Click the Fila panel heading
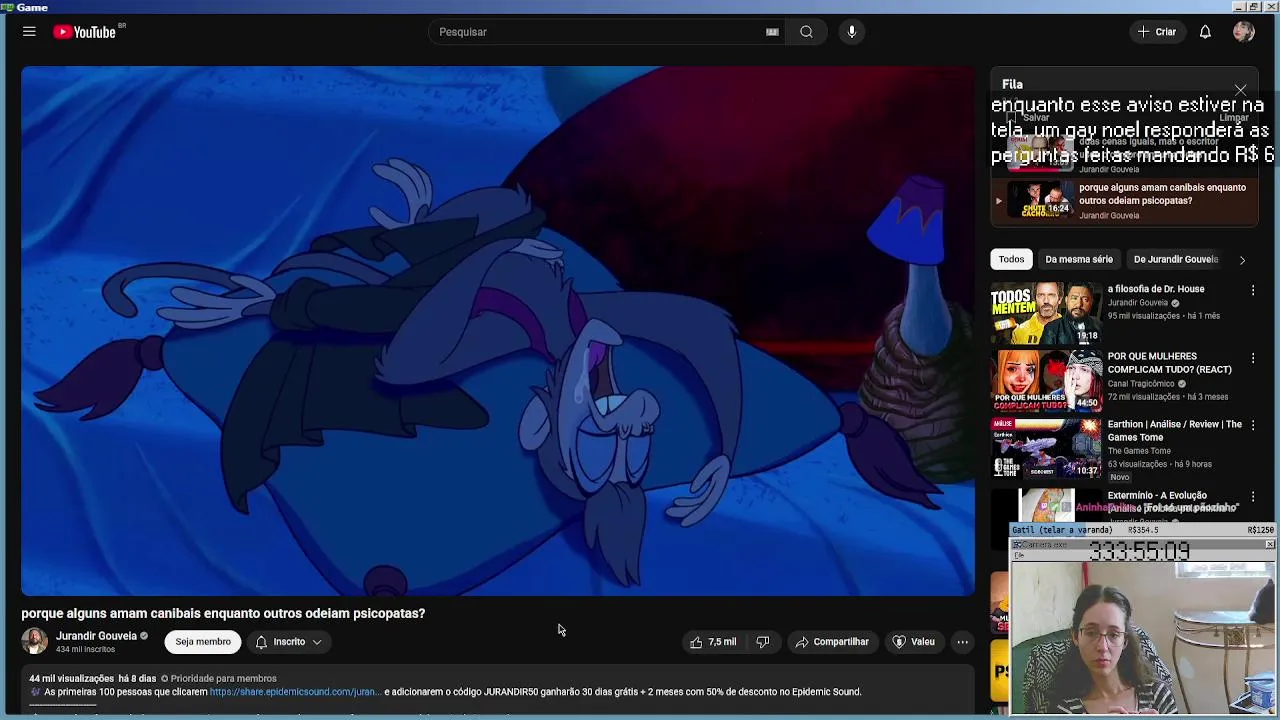1280x720 pixels. [1012, 84]
